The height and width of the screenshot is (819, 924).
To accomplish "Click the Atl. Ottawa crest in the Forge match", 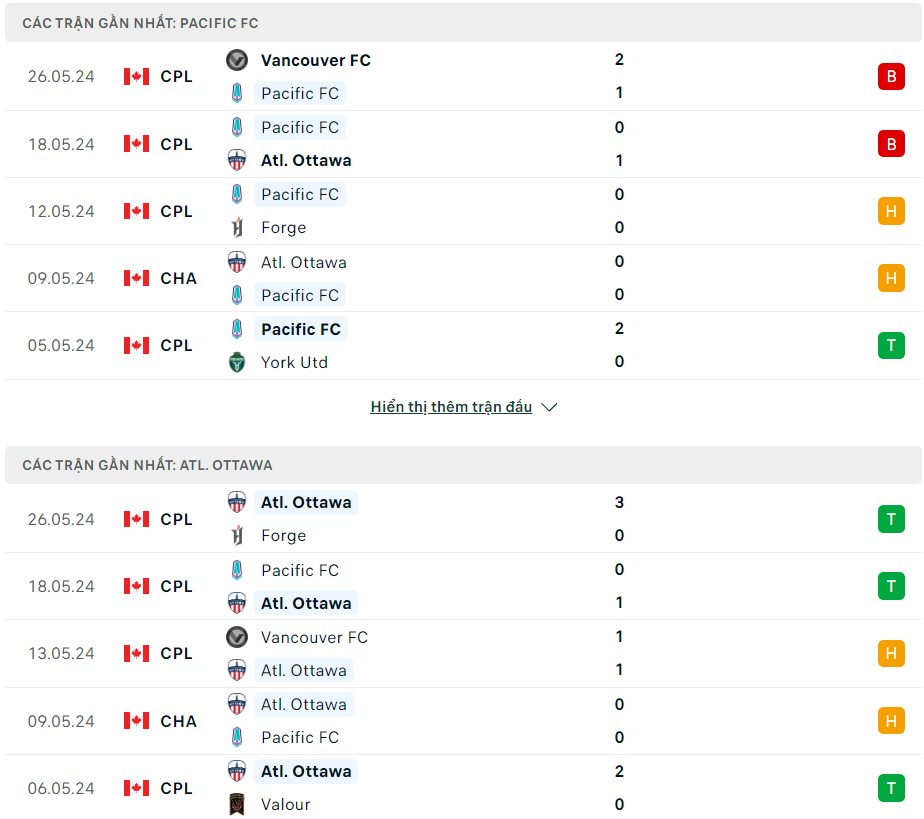I will point(237,502).
